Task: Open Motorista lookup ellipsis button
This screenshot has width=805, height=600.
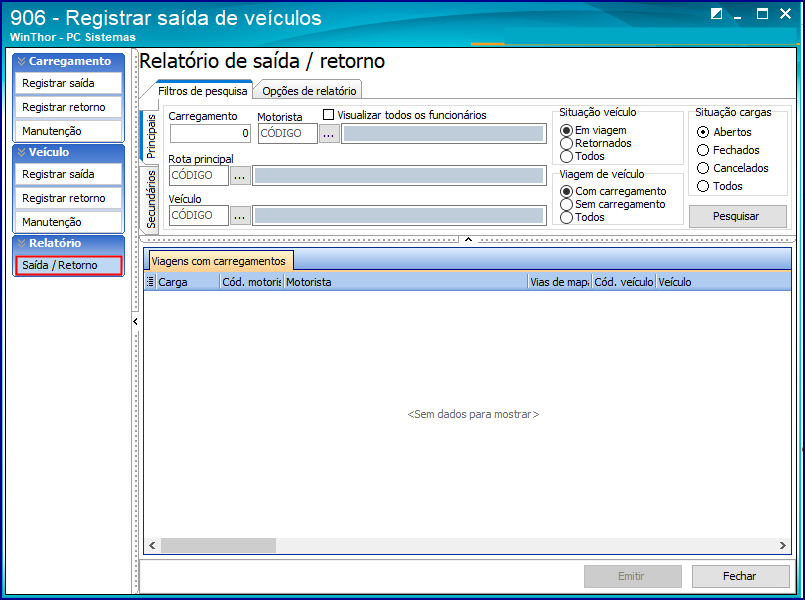Action: point(329,133)
